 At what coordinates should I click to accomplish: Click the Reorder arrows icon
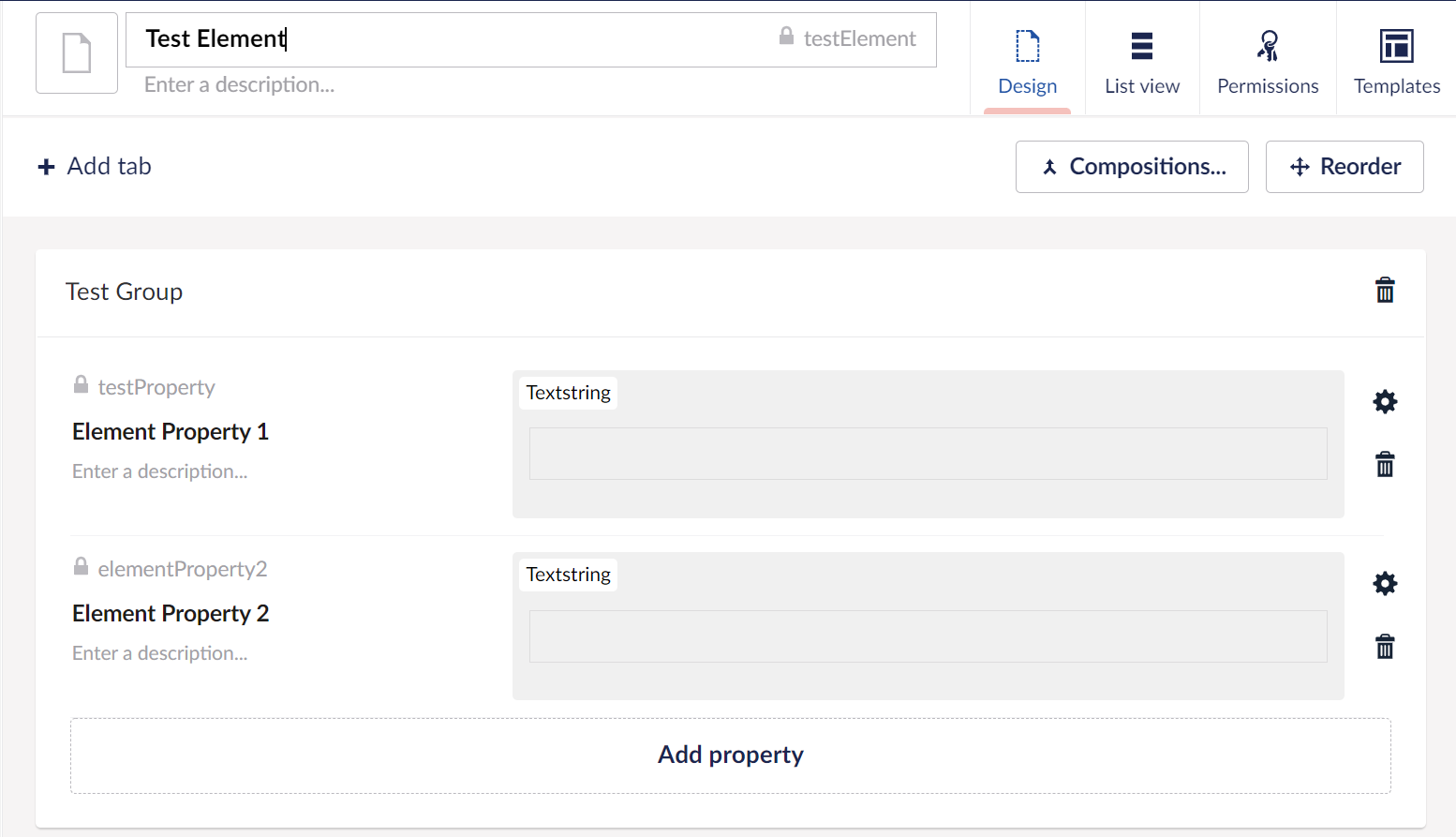click(1300, 167)
